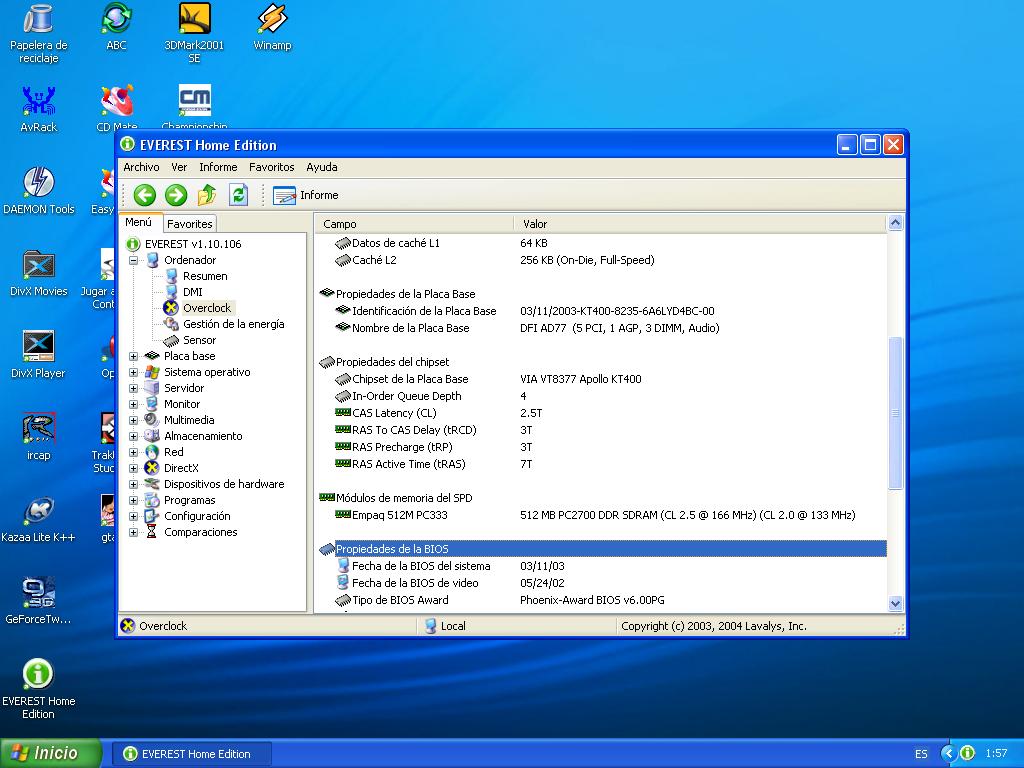Click the Inicio start button
This screenshot has height=768, width=1024.
50,753
